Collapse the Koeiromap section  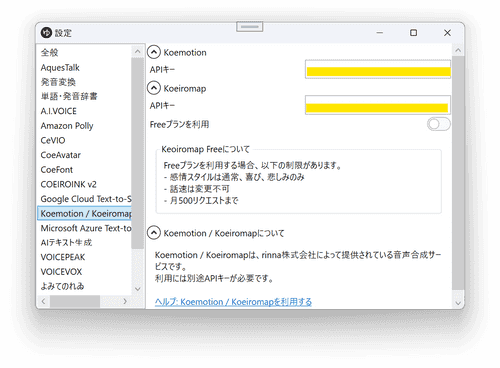(154, 88)
